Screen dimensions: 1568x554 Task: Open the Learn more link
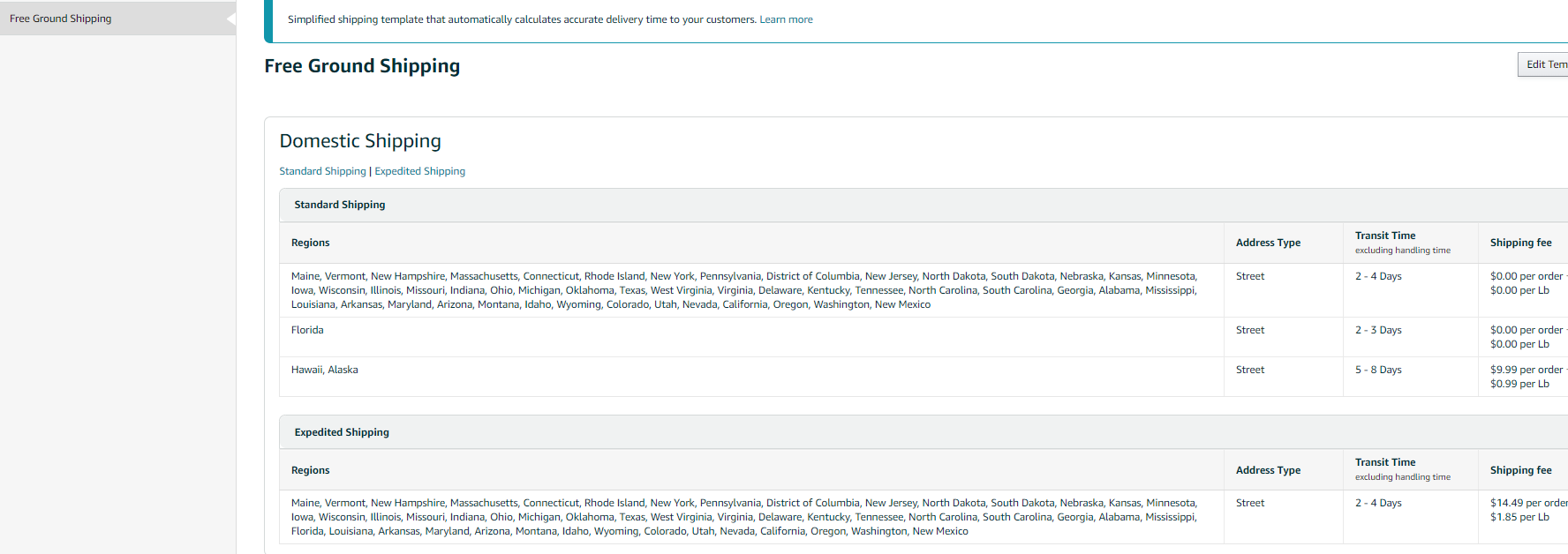pyautogui.click(x=786, y=19)
